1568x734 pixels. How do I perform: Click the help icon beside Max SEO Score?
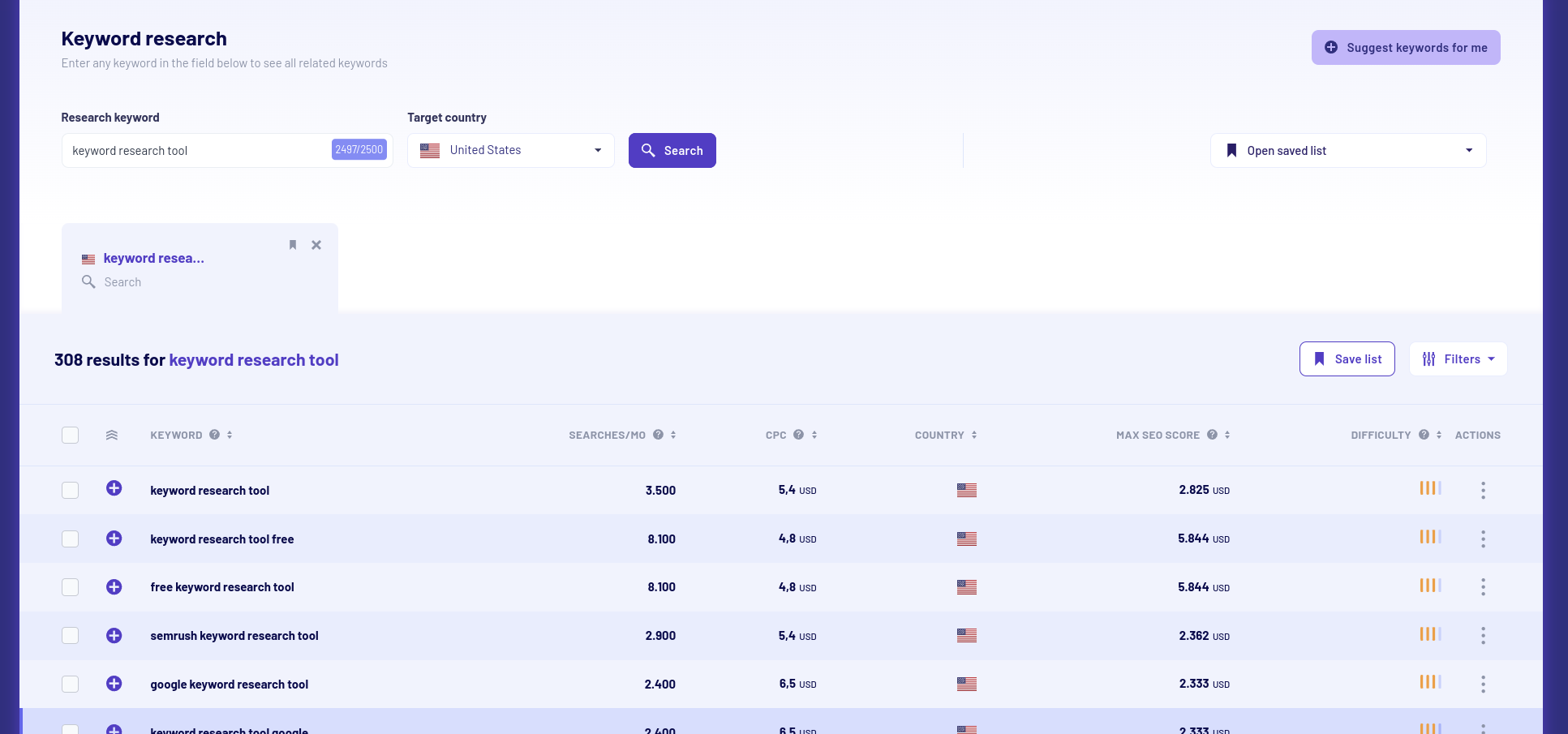[x=1212, y=435]
